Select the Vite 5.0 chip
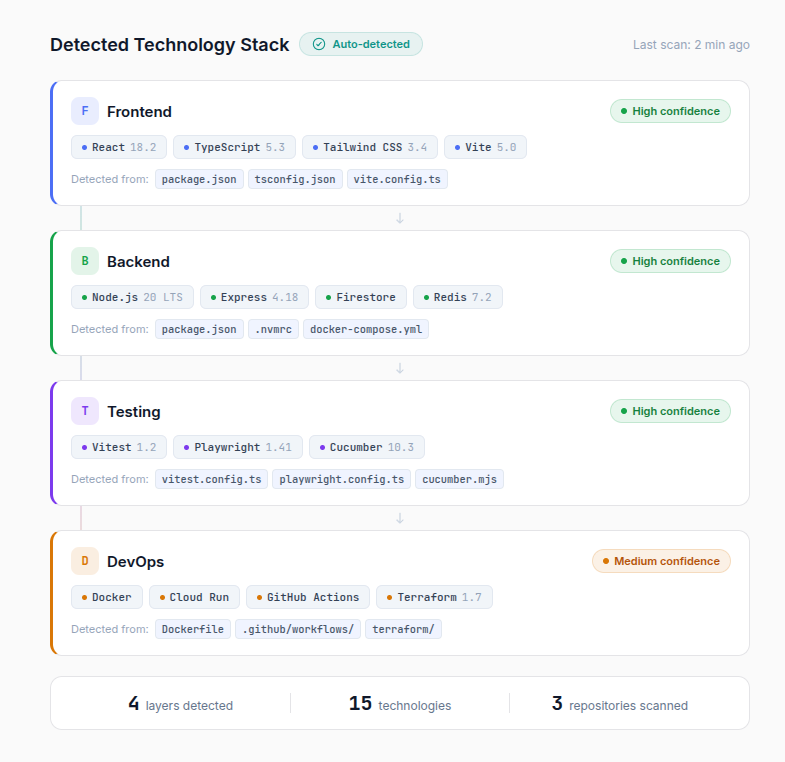The image size is (785, 762). pos(485,147)
